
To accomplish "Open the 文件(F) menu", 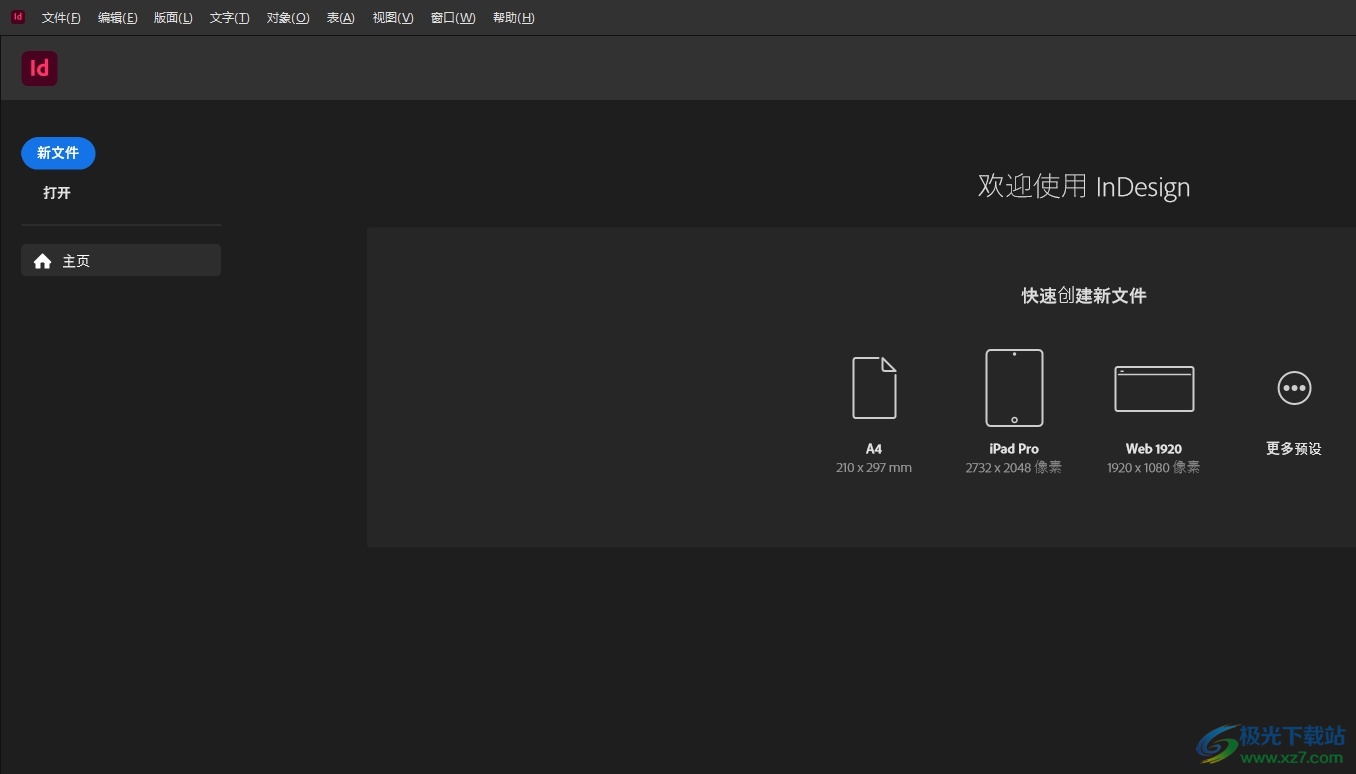I will click(61, 18).
